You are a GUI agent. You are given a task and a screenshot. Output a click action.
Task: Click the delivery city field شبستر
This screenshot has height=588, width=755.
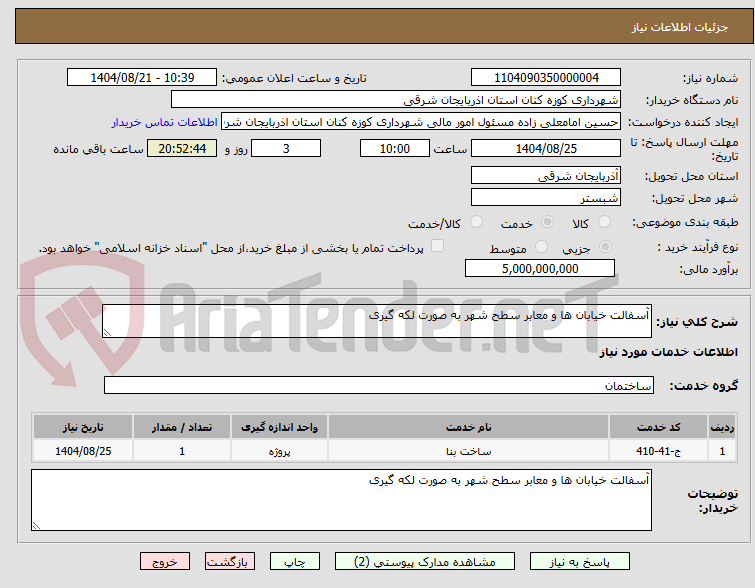coord(546,197)
